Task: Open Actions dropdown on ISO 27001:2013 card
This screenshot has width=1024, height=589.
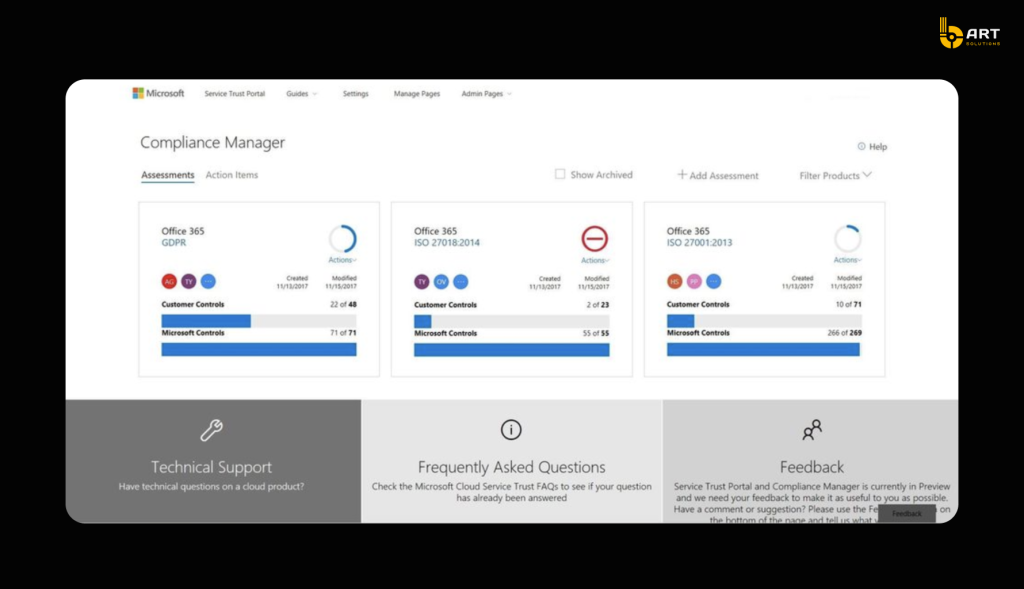Action: point(848,260)
